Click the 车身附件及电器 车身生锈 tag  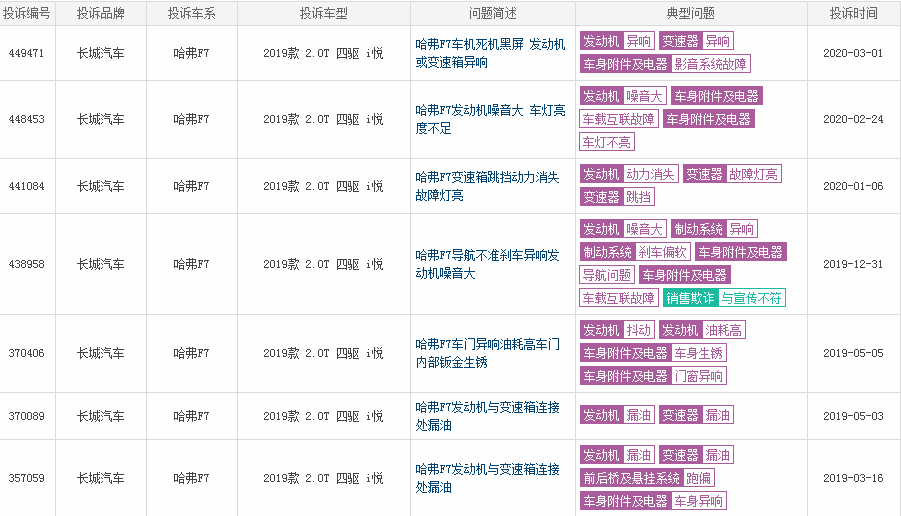click(x=653, y=353)
